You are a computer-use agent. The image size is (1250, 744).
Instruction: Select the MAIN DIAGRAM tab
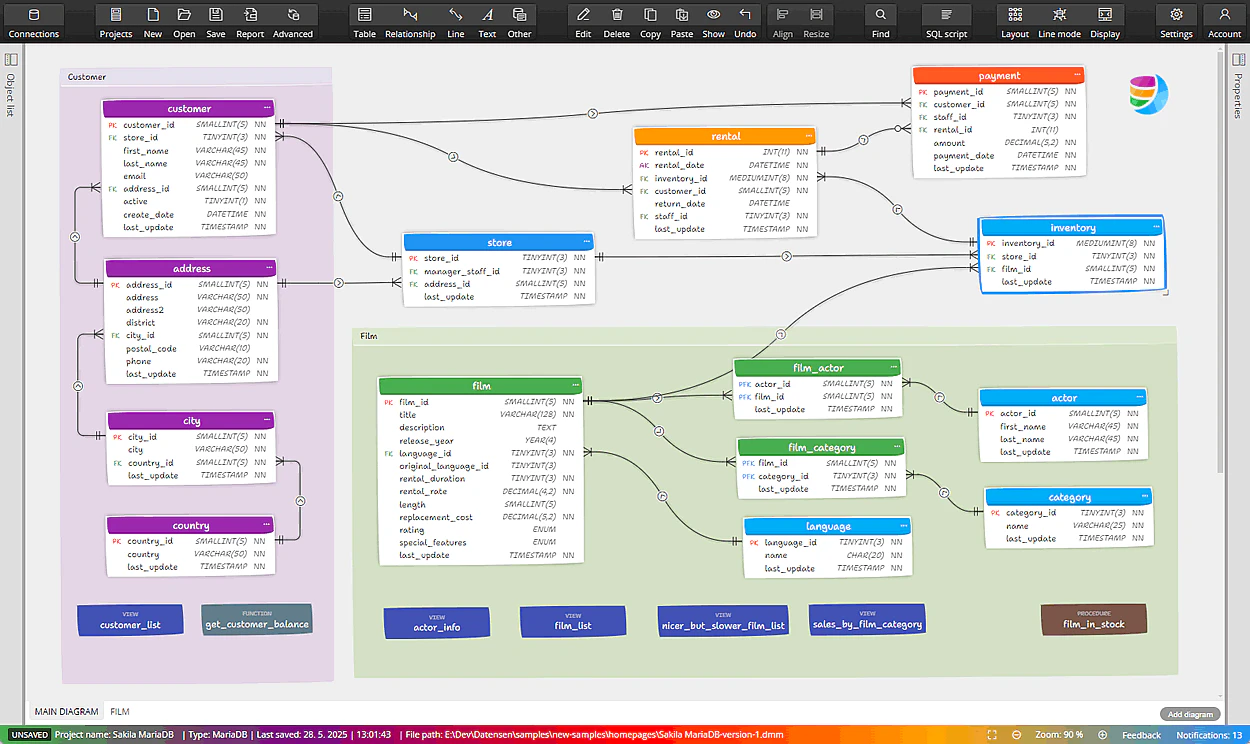click(x=66, y=711)
